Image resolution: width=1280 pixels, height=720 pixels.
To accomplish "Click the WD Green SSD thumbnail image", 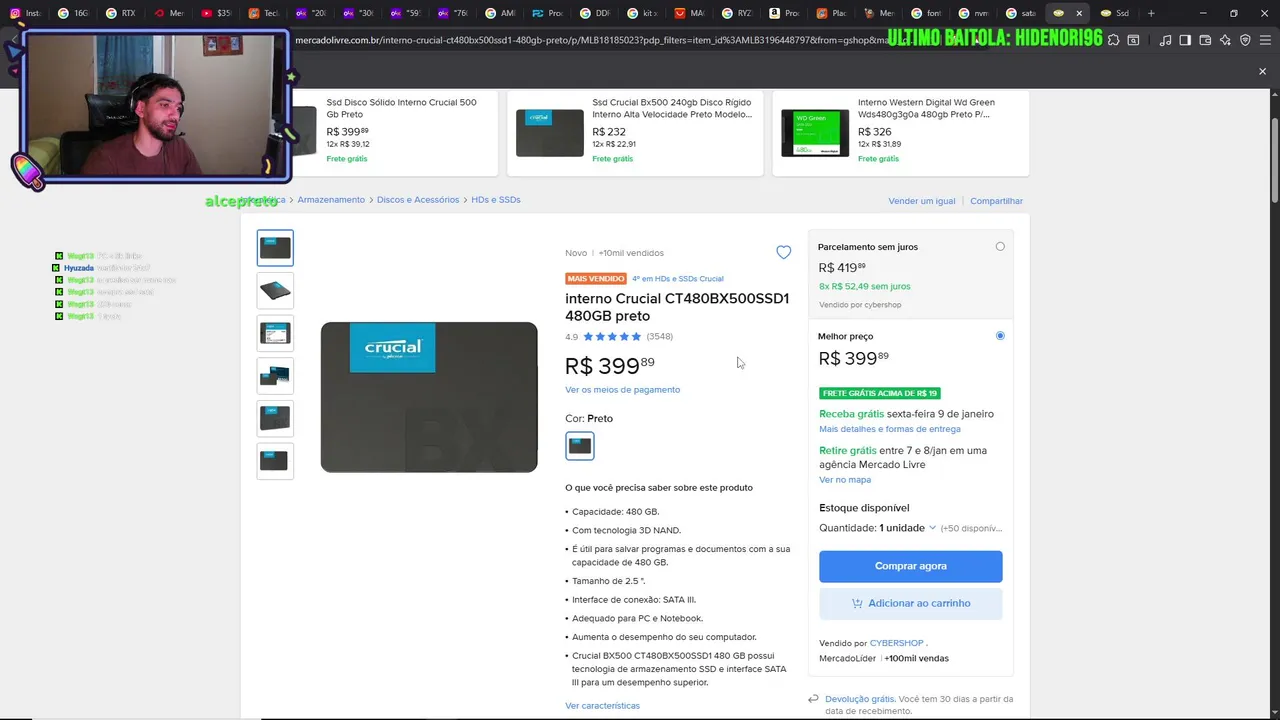I will point(815,133).
